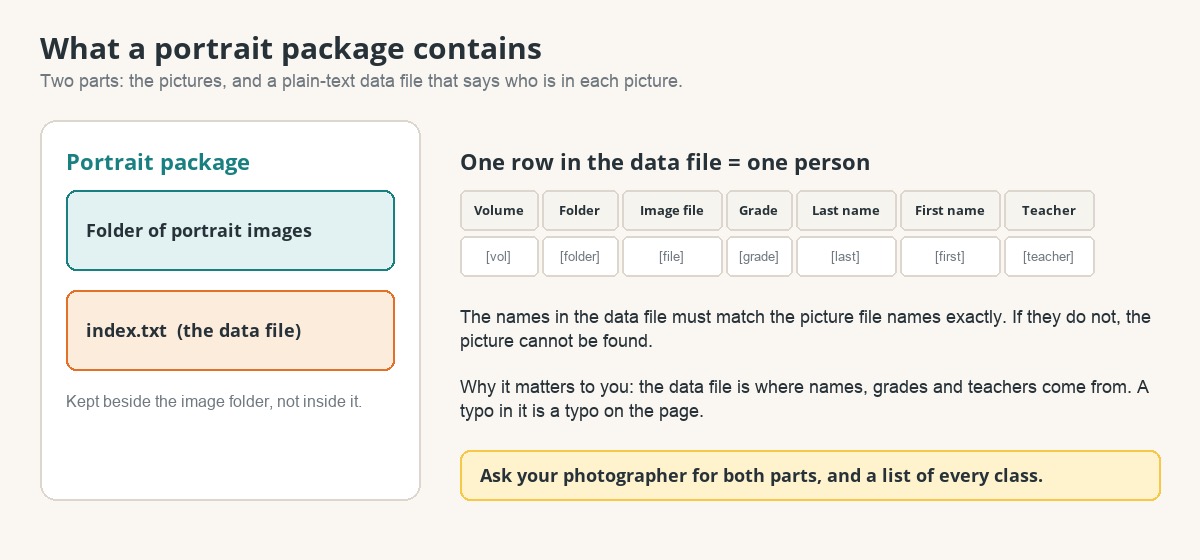Viewport: 1200px width, 560px height.
Task: Select the 'index.txt (the data file)' box
Action: [230, 331]
